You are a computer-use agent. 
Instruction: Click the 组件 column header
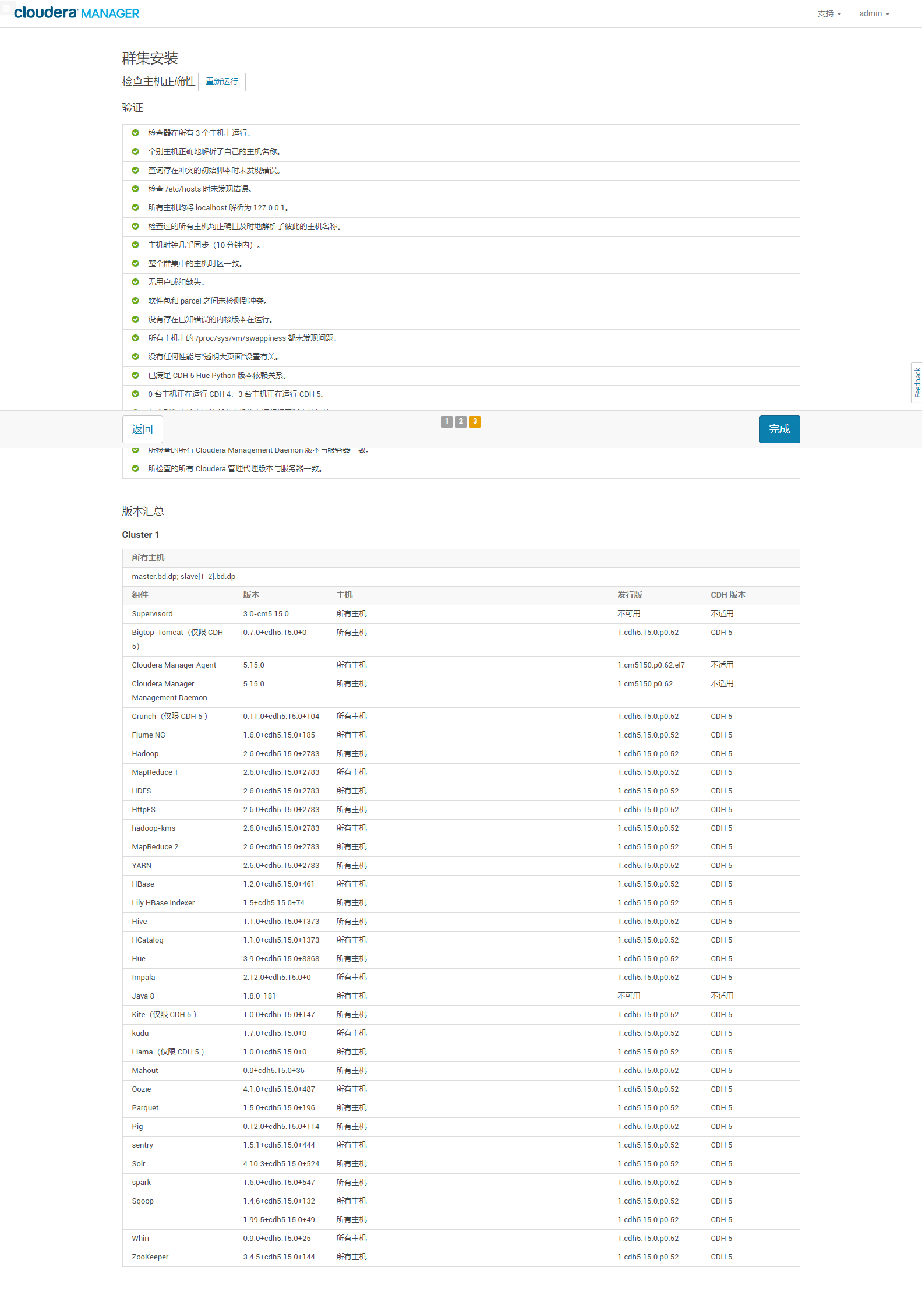[140, 595]
